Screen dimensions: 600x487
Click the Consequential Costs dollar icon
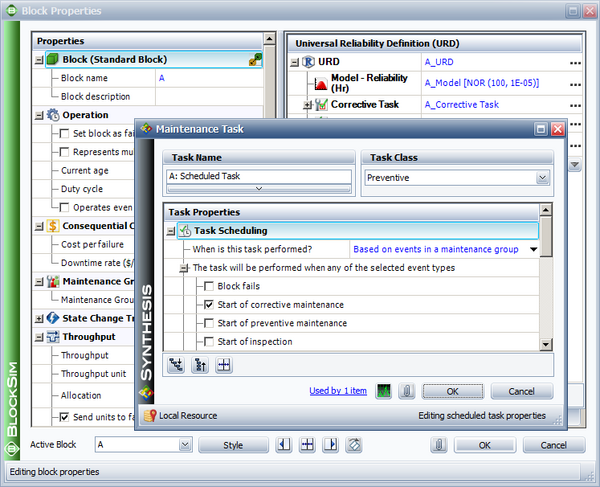pyautogui.click(x=52, y=226)
